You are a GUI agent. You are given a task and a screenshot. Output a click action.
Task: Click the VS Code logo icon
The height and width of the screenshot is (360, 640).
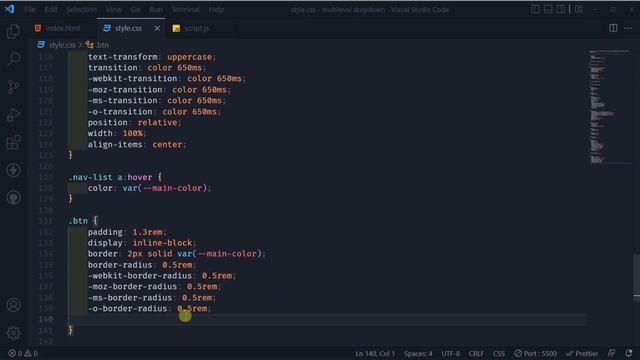tap(9, 9)
